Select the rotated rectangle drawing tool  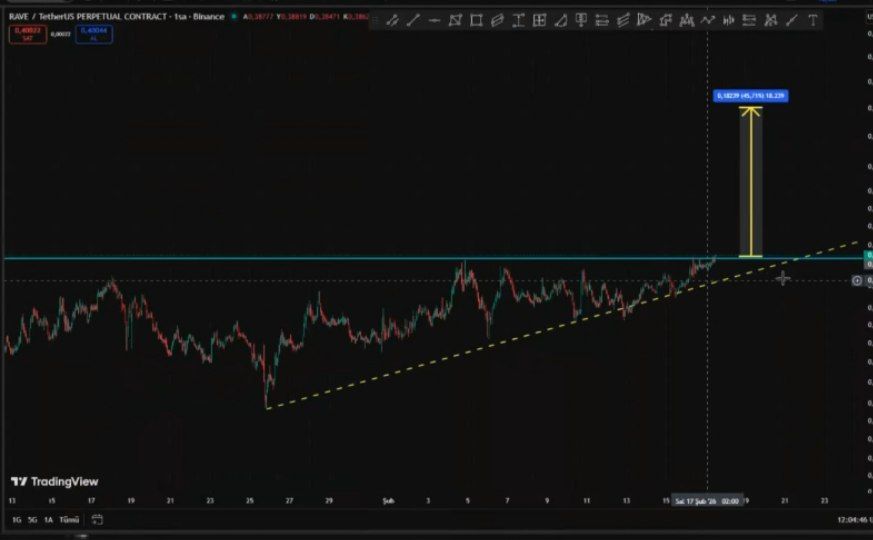pyautogui.click(x=455, y=21)
